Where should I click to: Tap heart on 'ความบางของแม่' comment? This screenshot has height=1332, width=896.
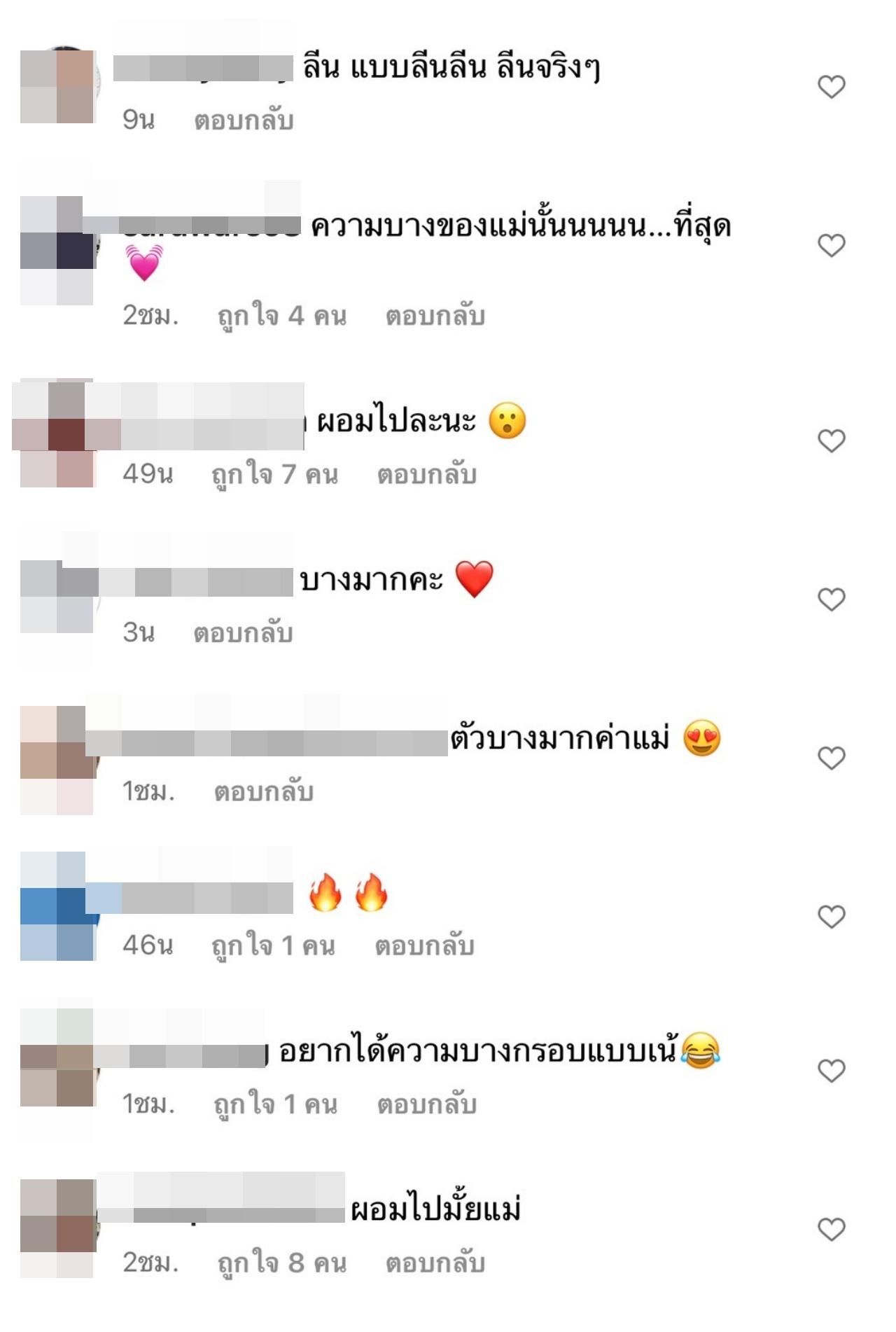[x=832, y=246]
